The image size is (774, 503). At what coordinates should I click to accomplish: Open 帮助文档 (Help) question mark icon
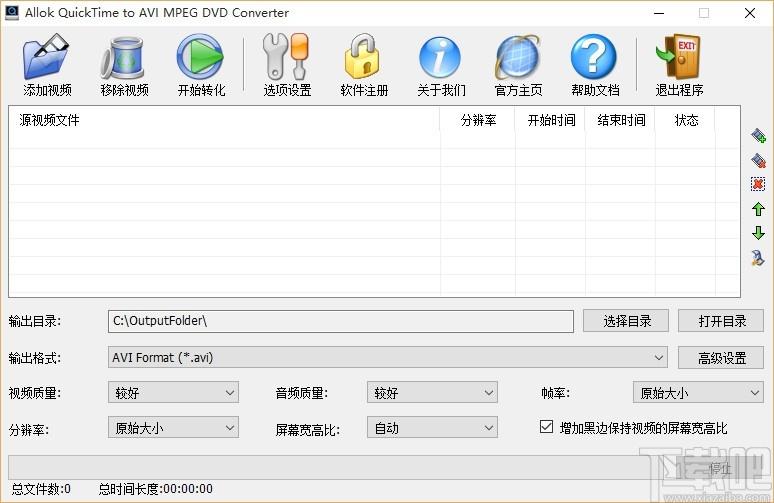[594, 57]
